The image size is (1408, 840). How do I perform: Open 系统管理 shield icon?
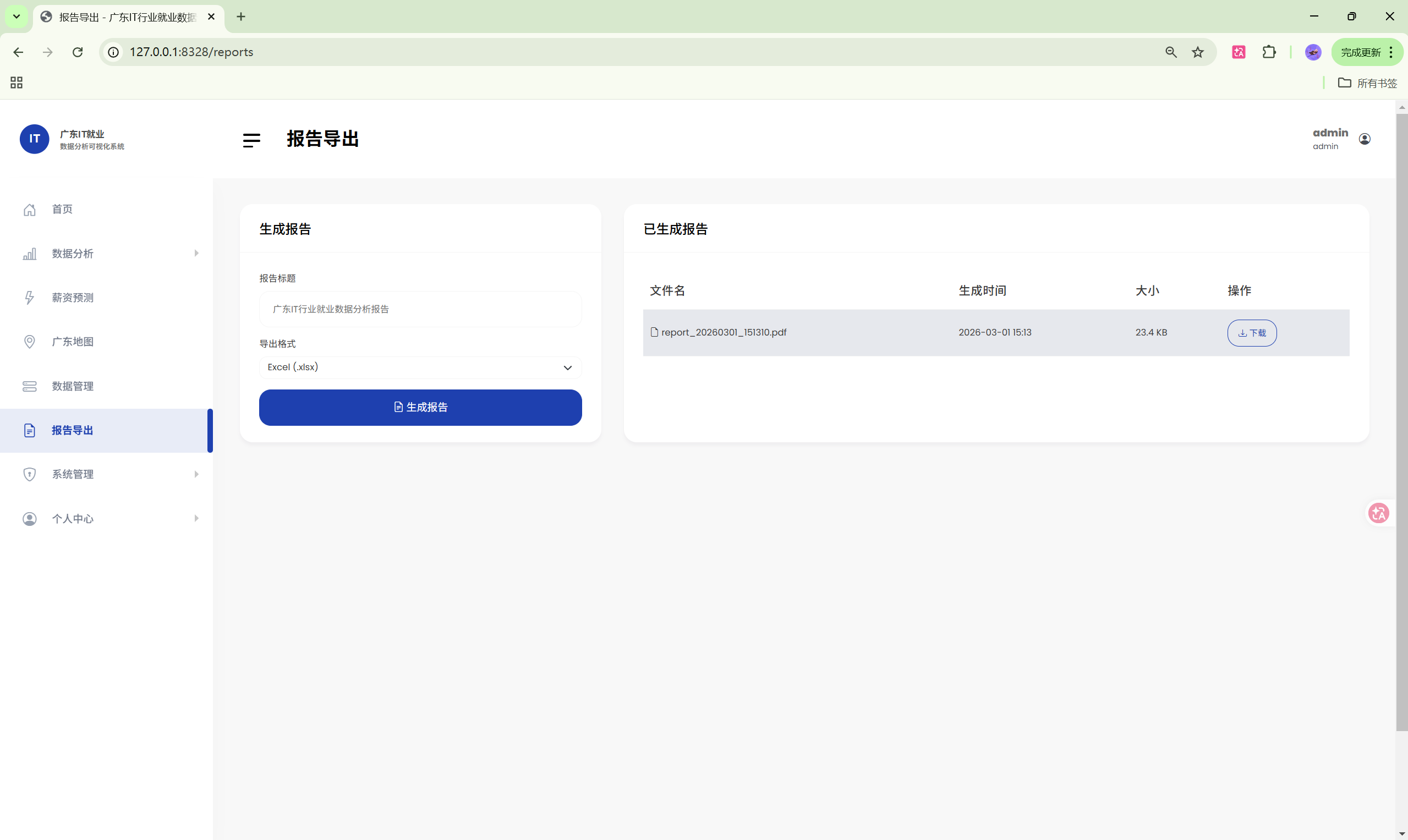[30, 474]
